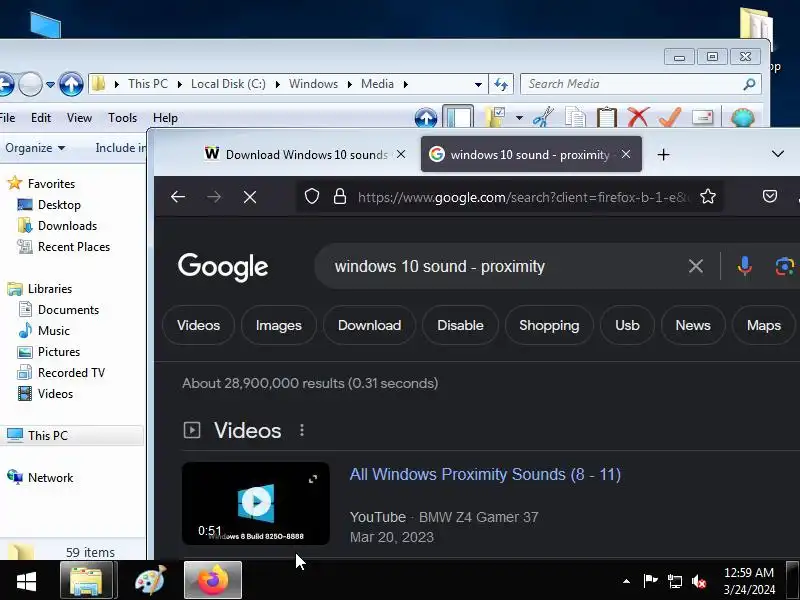Viewport: 800px width, 600px height.
Task: Open the Videos library in navigation pane
Action: [55, 394]
